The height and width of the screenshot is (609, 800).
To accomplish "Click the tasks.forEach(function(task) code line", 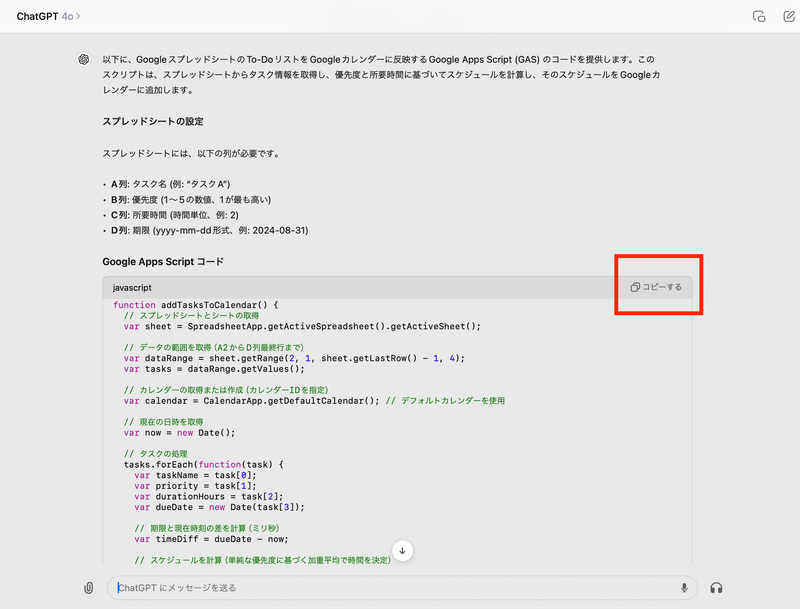I will (x=204, y=465).
